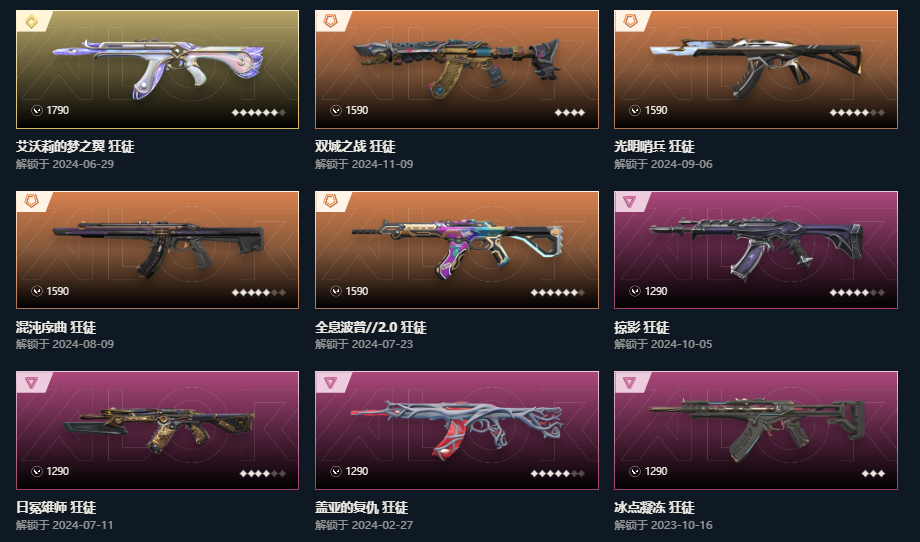Click the VP currency icon on 冰点凝冻 card
920x542 pixels.
click(x=635, y=471)
